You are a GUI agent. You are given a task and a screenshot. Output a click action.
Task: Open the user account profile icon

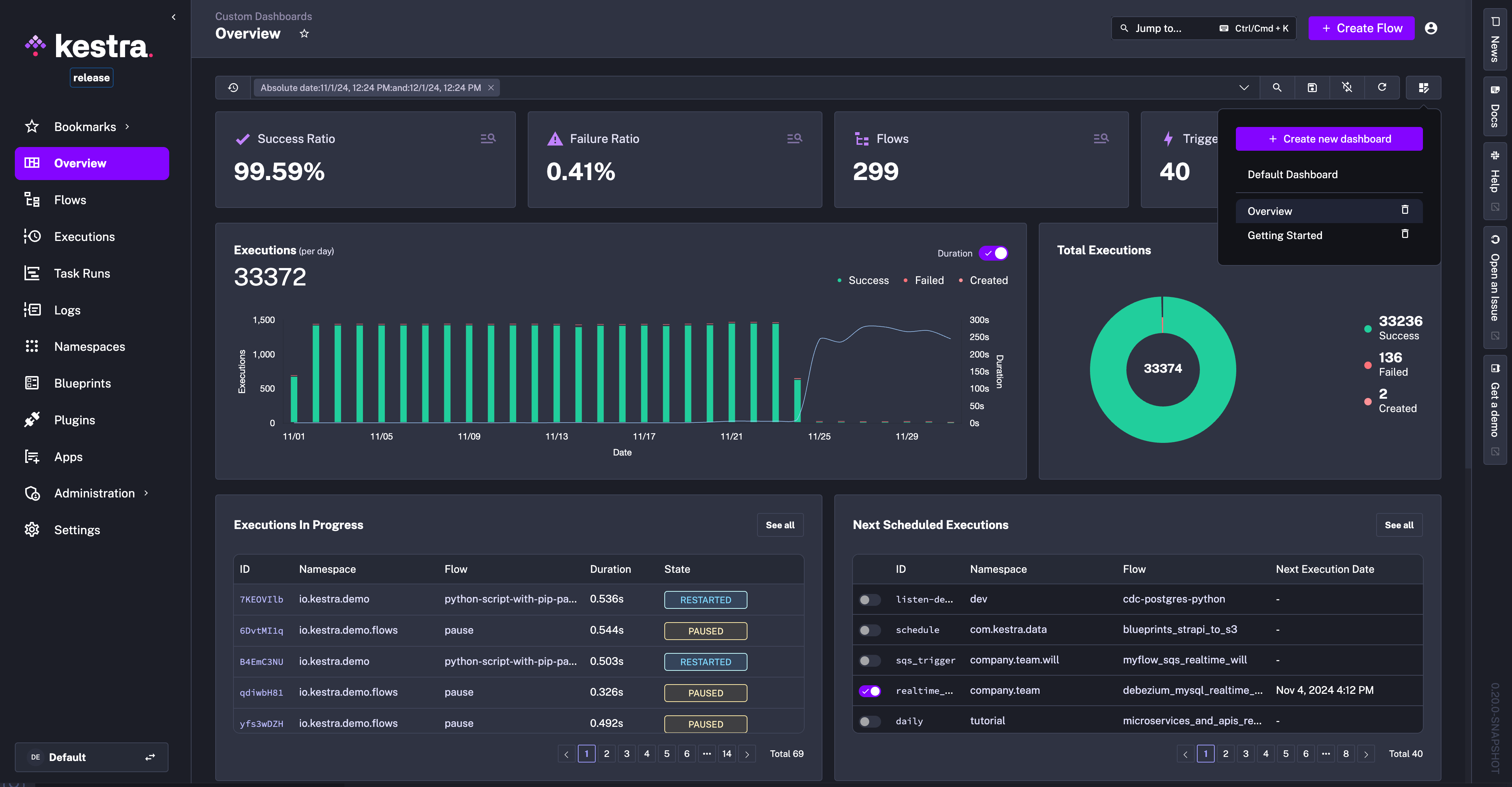point(1431,28)
